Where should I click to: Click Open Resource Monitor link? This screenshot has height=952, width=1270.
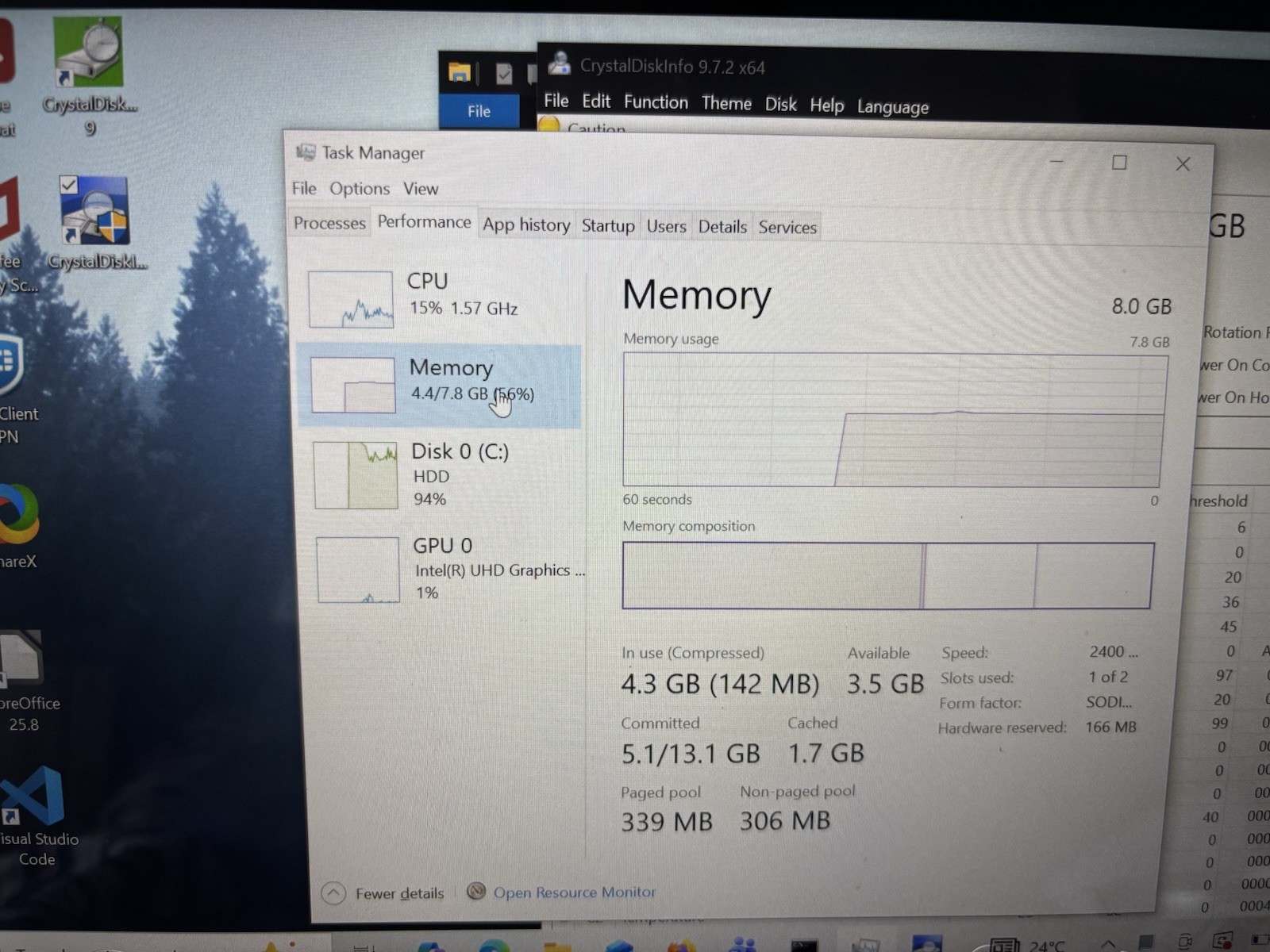pos(575,892)
